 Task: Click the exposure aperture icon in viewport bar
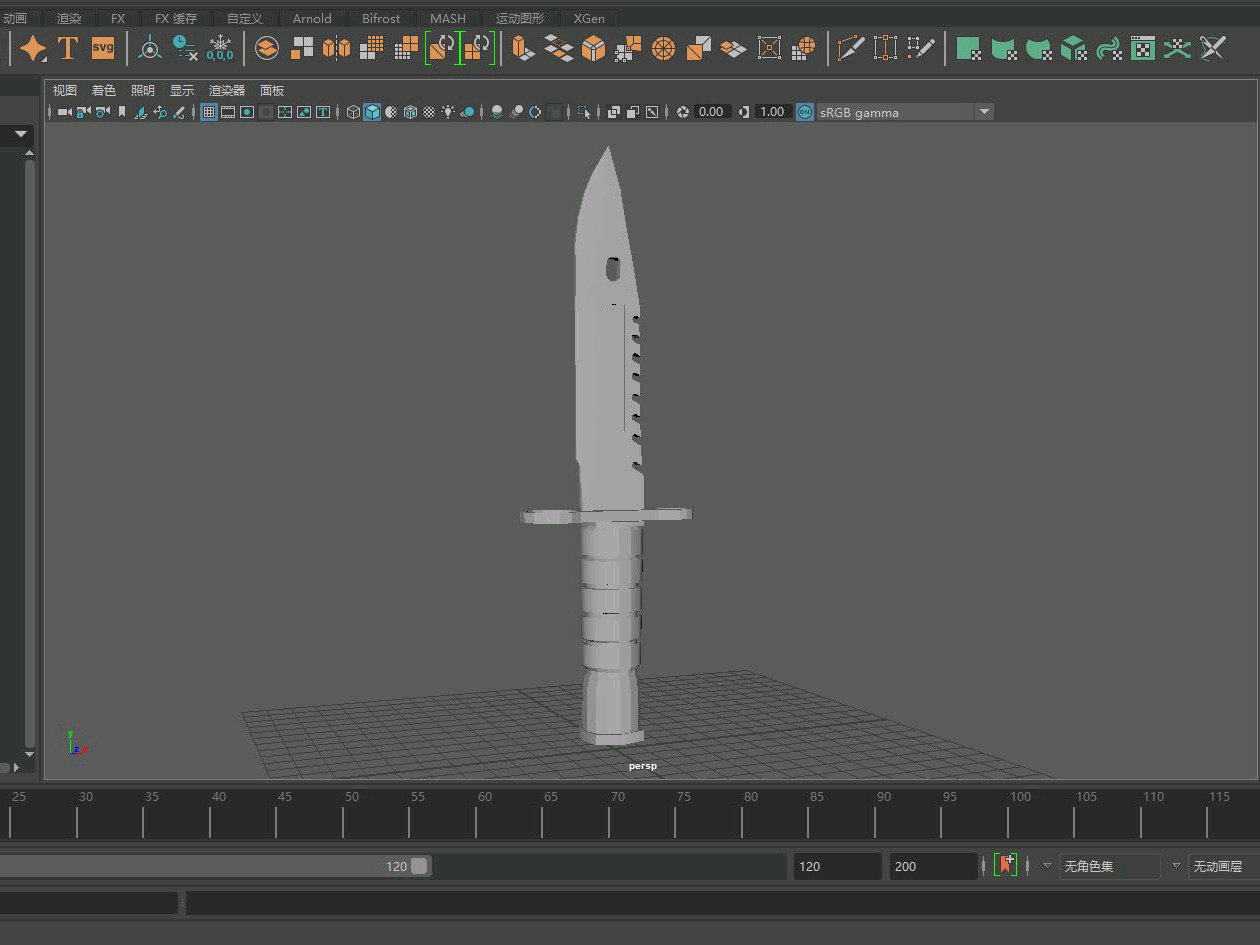[683, 112]
